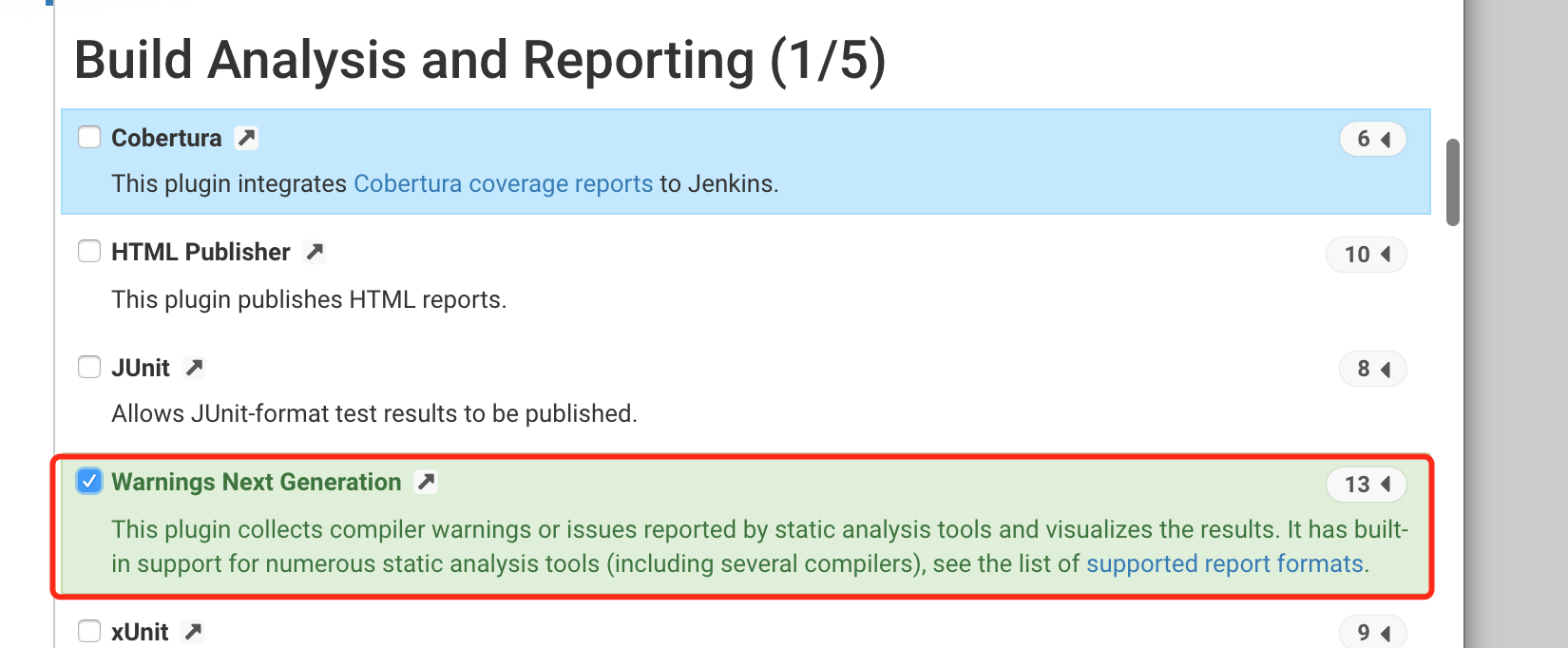
Task: Click 'Allows JUnit-format test results' description
Action: (374, 413)
